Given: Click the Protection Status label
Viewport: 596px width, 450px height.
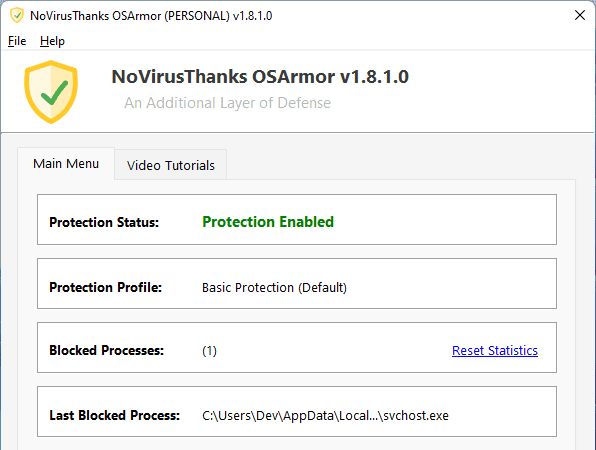Looking at the screenshot, I should [x=104, y=222].
